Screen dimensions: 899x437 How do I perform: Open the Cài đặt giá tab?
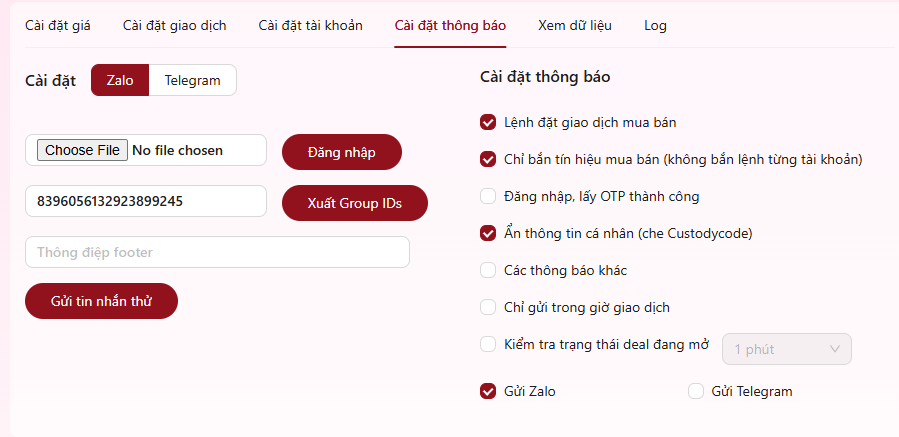[58, 25]
